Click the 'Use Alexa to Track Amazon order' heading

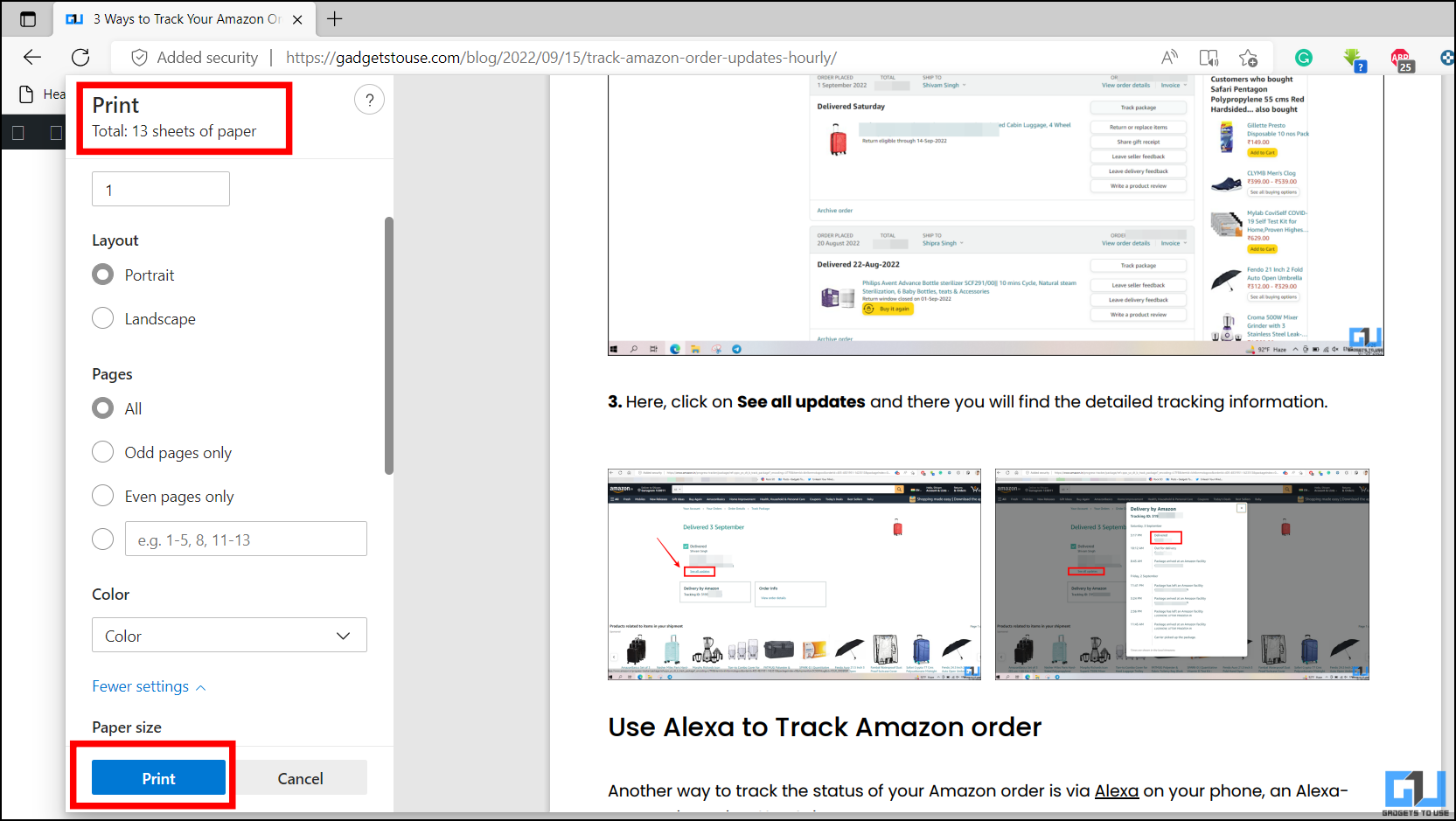(825, 727)
